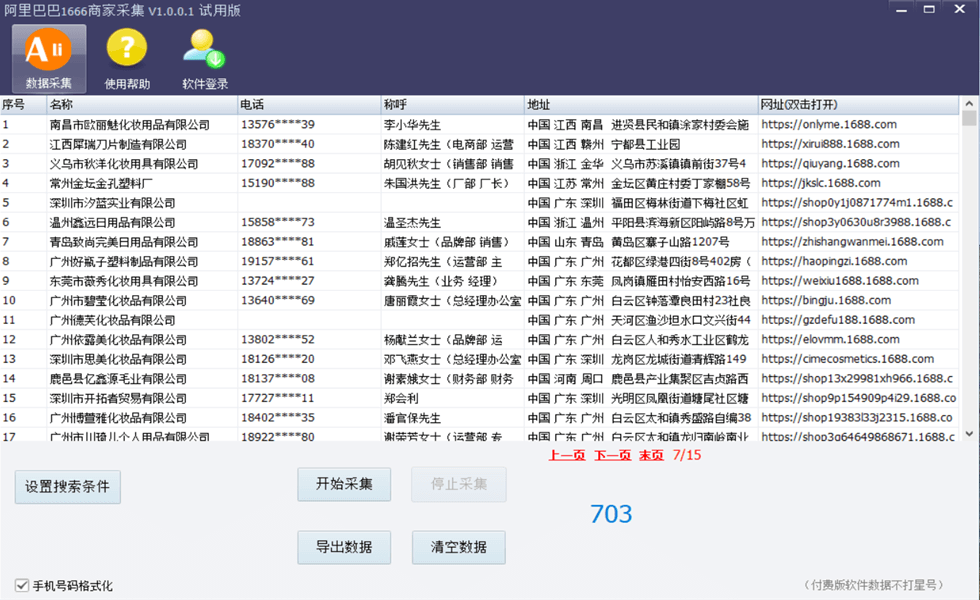Open the 数据采集 toolbar icon

[x=49, y=59]
